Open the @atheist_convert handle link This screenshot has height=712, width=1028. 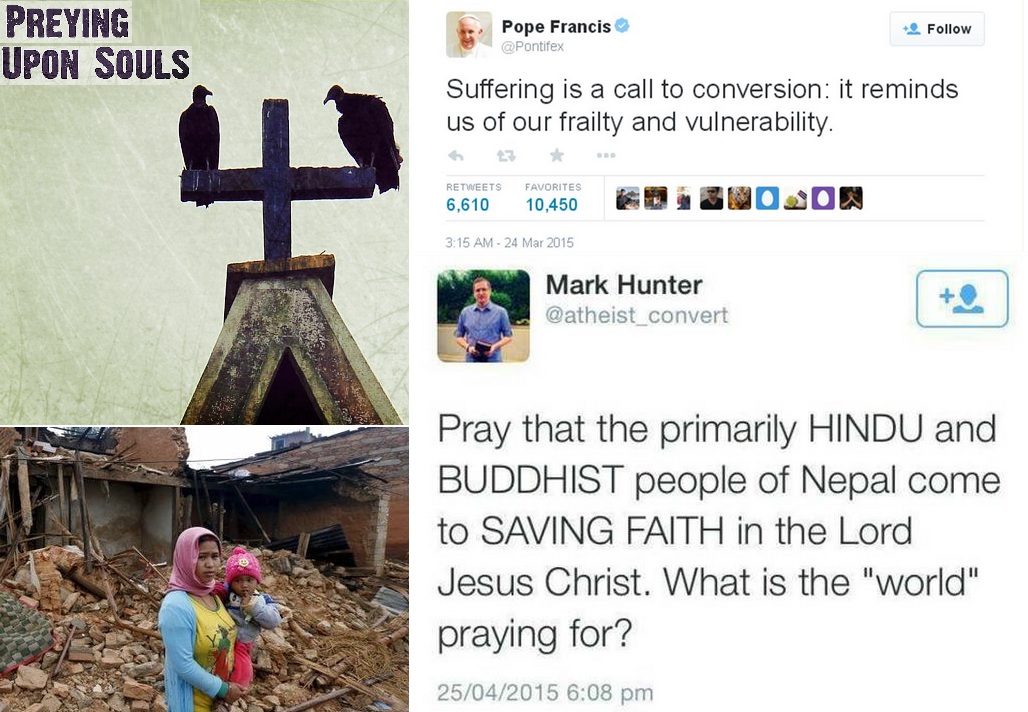(x=637, y=315)
